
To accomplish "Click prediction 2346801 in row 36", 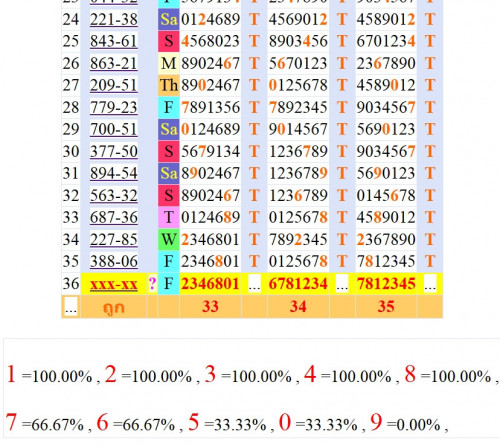I will [210, 284].
